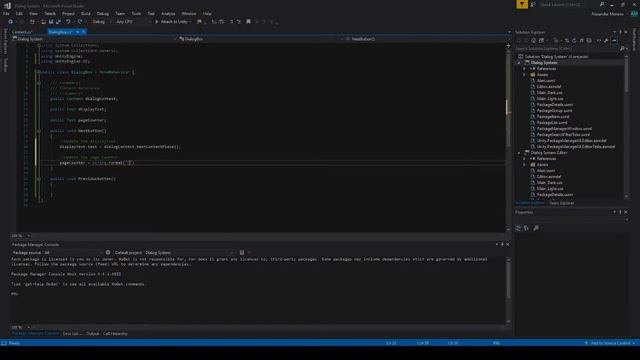
Task: Open the Project menu
Action: click(x=68, y=13)
